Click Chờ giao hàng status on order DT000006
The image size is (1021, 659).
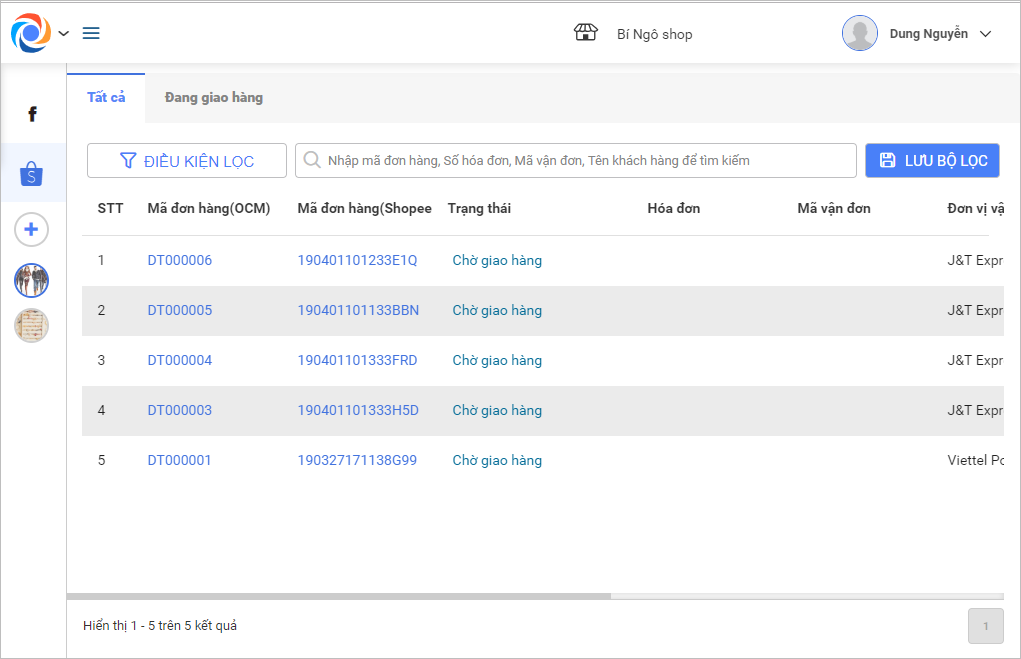click(x=496, y=259)
